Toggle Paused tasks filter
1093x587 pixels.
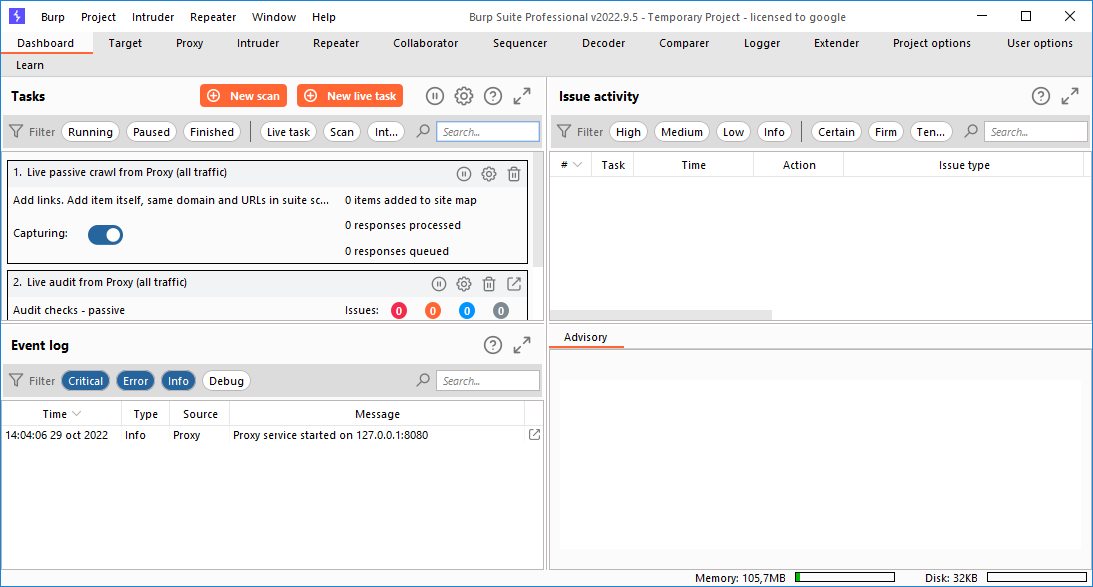pos(151,132)
